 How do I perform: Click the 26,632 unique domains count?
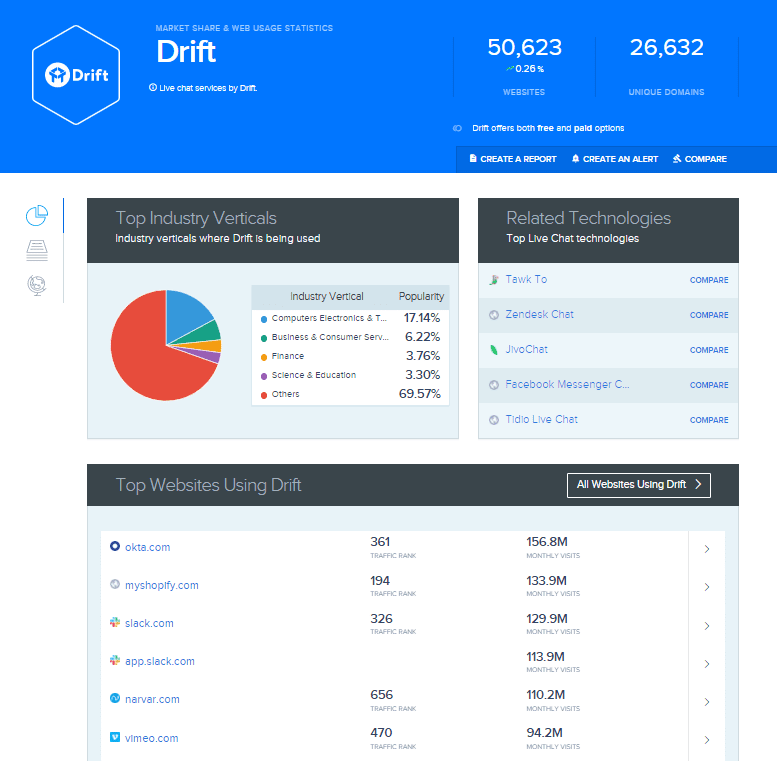coord(666,48)
